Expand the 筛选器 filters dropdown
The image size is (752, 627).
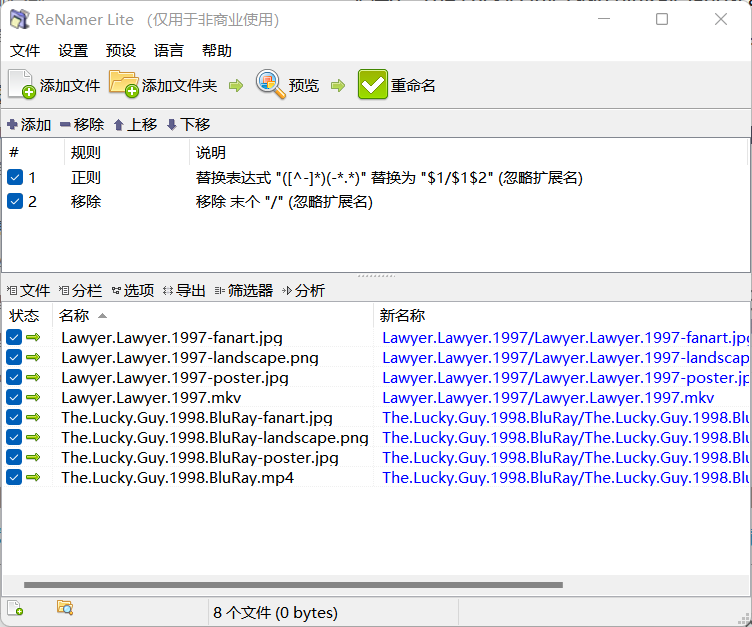click(244, 291)
